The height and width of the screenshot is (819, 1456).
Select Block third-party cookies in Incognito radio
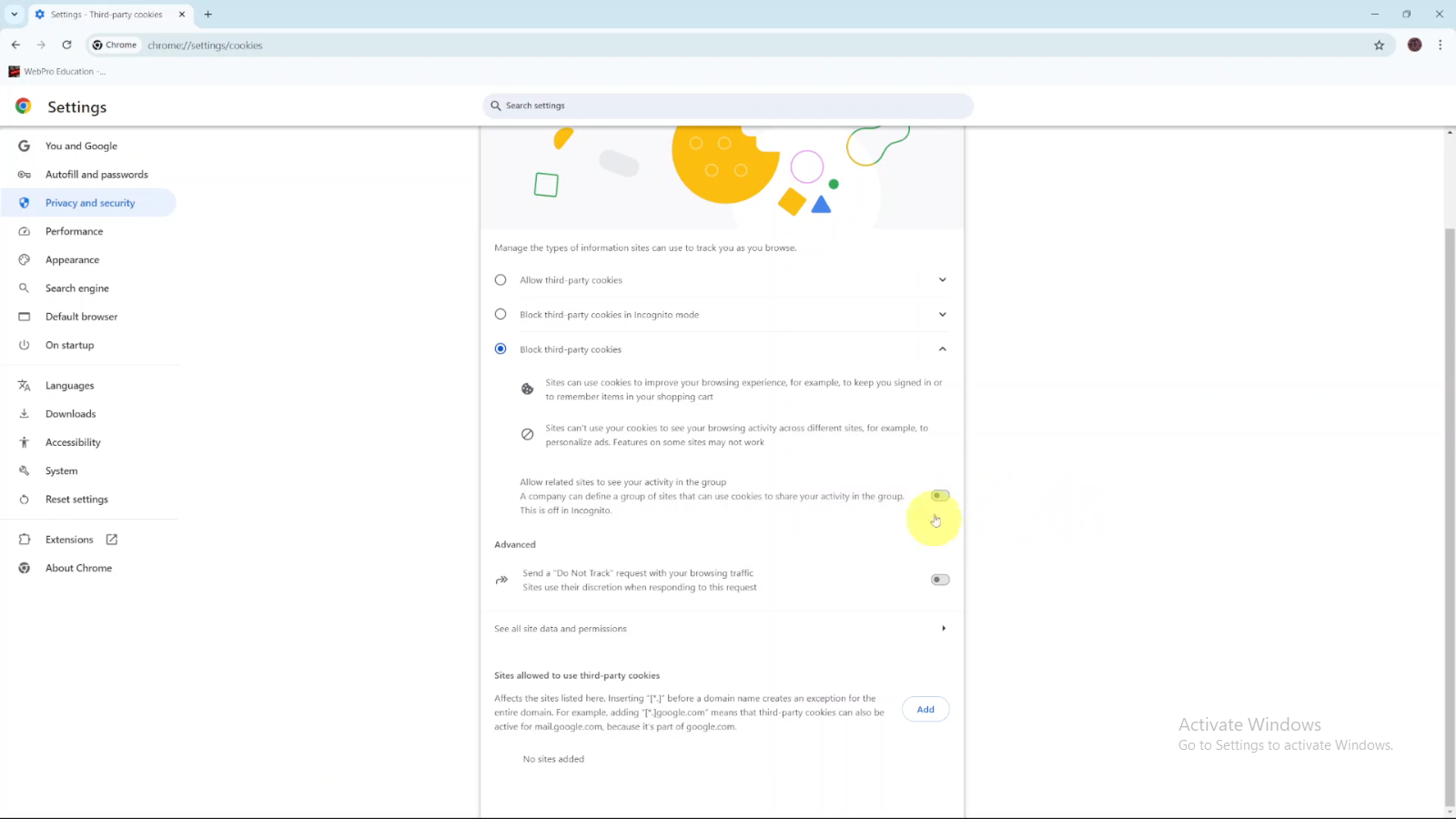pos(500,315)
